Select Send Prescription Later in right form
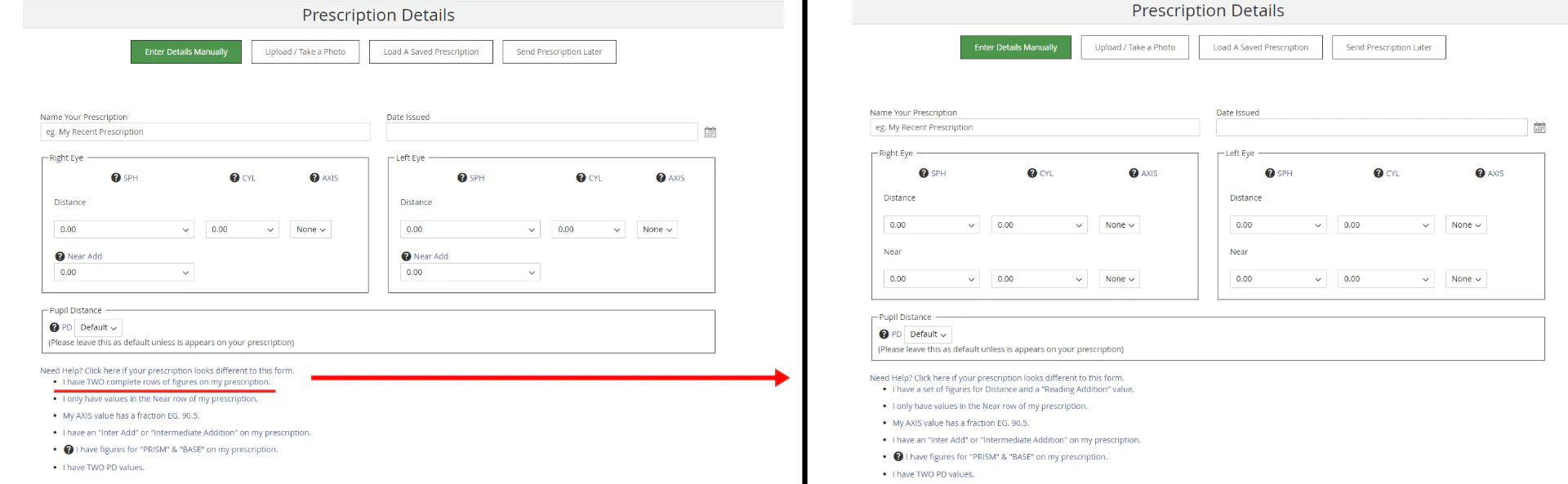The height and width of the screenshot is (484, 1568). coord(1389,47)
